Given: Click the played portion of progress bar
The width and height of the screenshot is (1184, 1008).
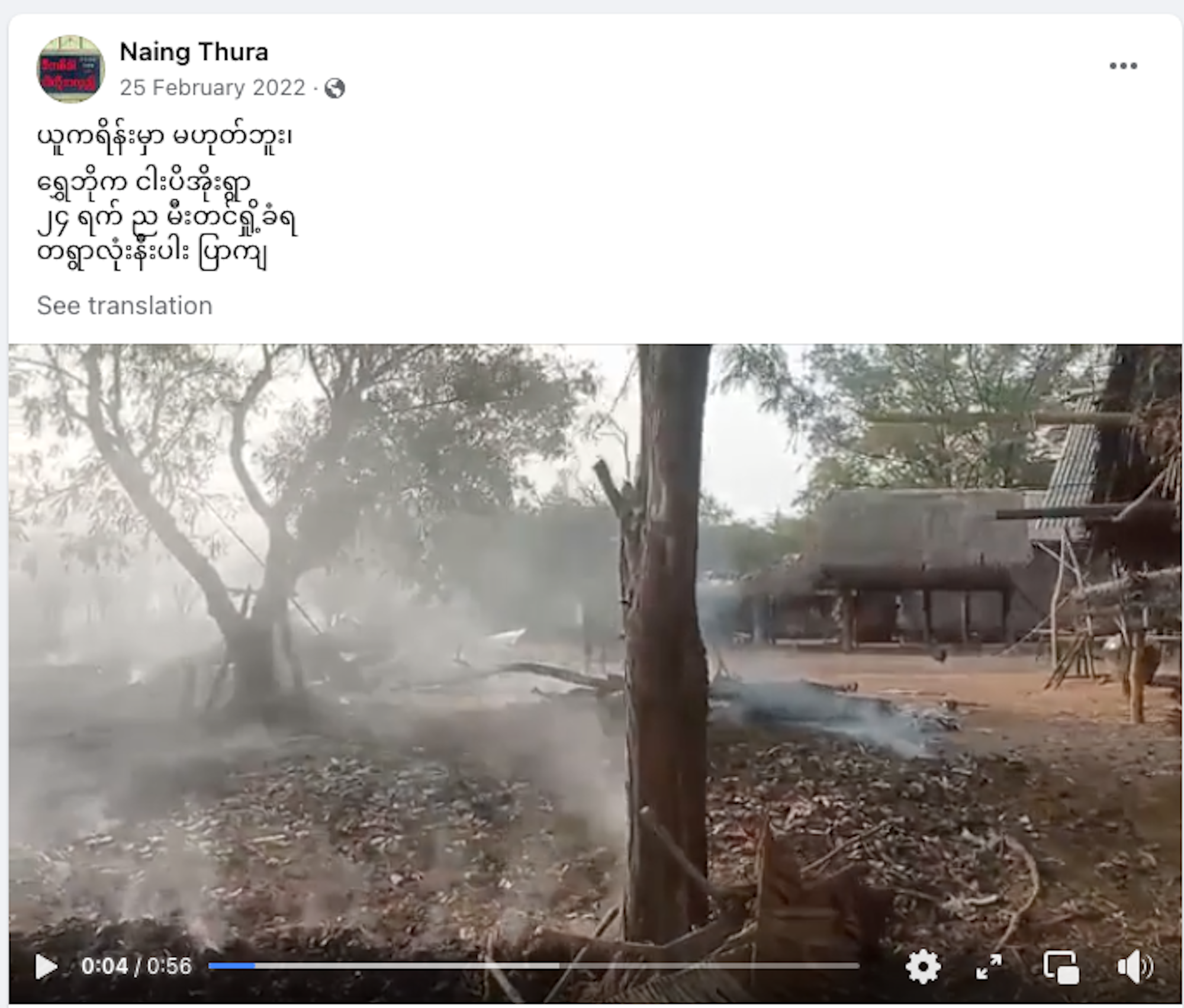Looking at the screenshot, I should pyautogui.click(x=231, y=965).
